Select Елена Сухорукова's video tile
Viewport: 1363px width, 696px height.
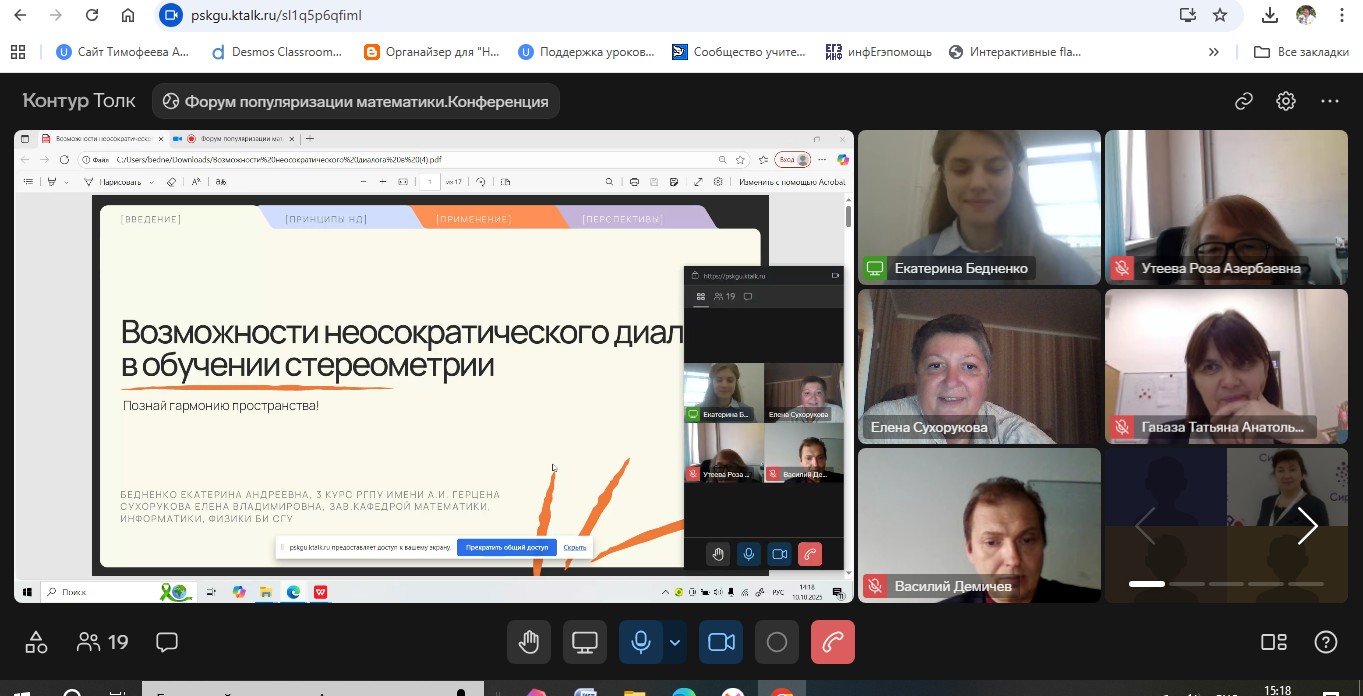point(979,366)
